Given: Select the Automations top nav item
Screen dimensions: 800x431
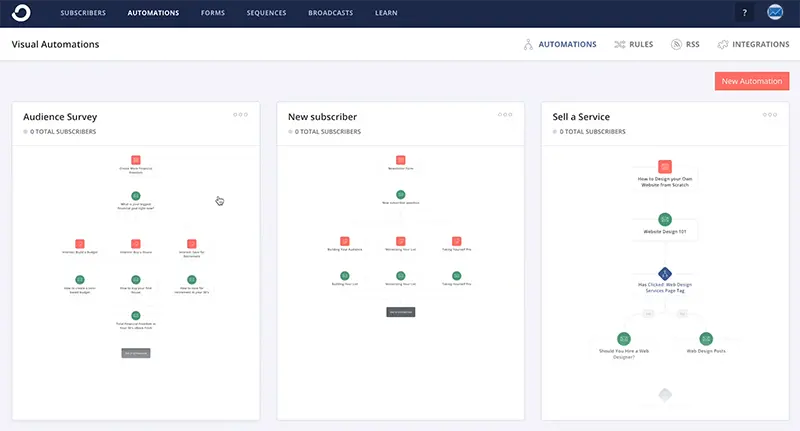Looking at the screenshot, I should [153, 13].
